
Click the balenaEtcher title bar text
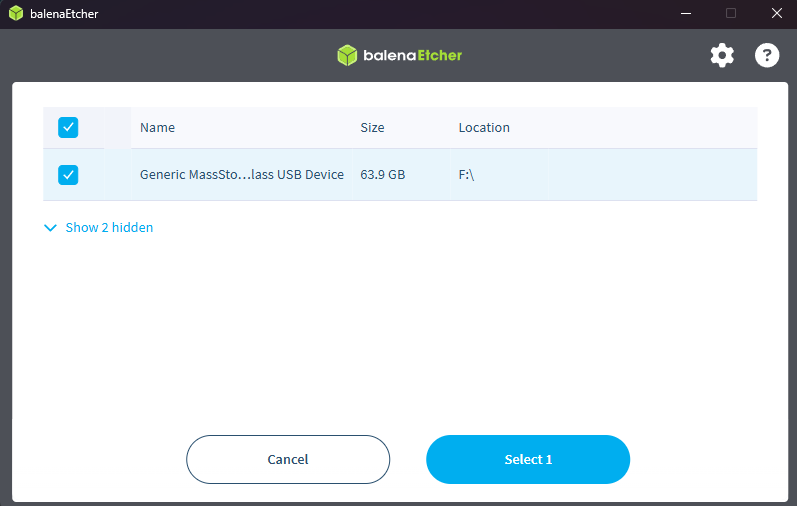coord(64,13)
